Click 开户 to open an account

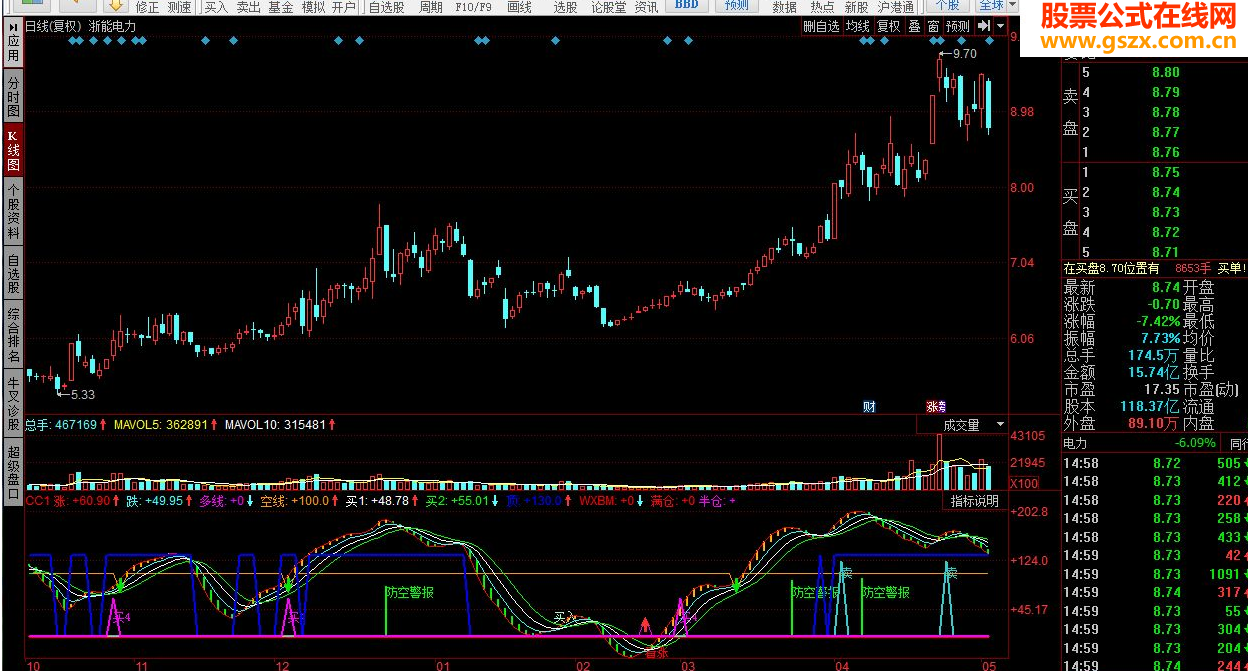coord(344,6)
